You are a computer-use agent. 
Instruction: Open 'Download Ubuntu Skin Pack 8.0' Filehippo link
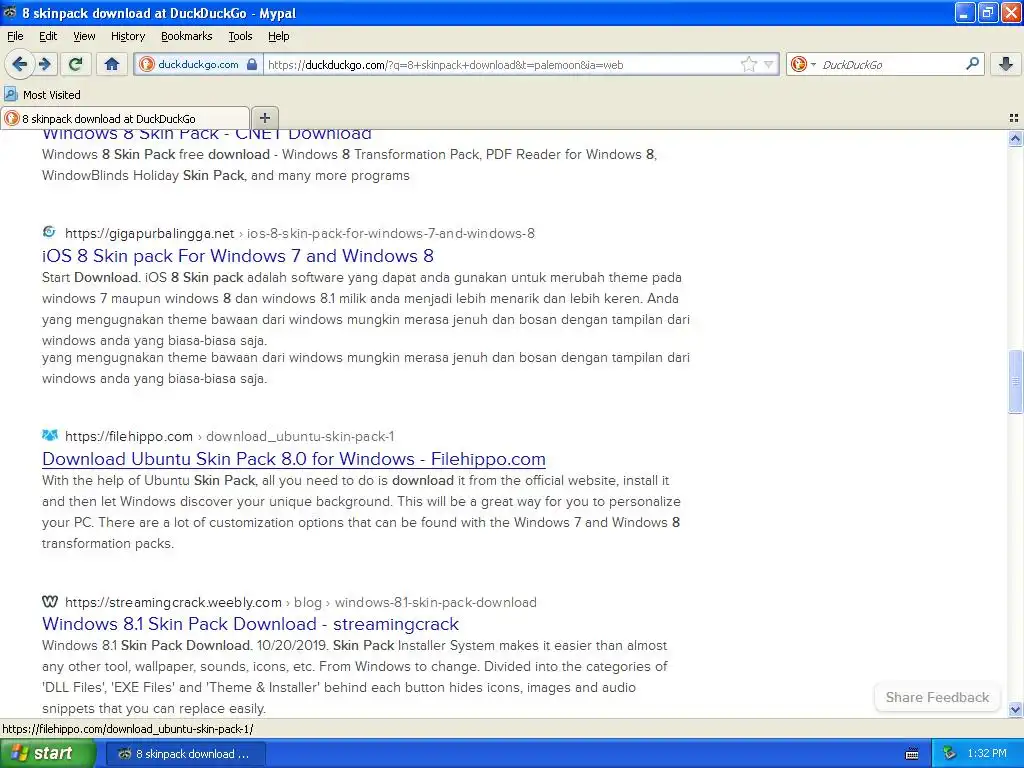pos(293,458)
